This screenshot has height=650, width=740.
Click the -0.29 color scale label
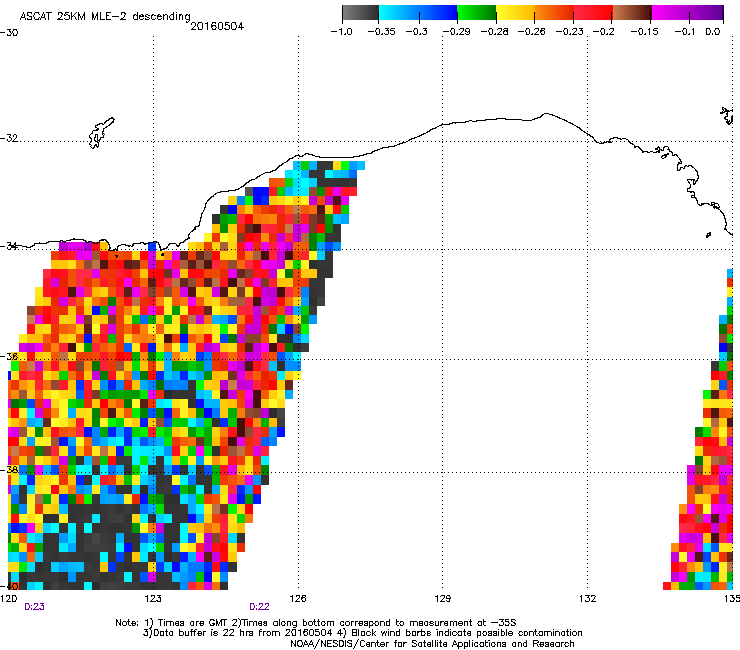pos(456,32)
